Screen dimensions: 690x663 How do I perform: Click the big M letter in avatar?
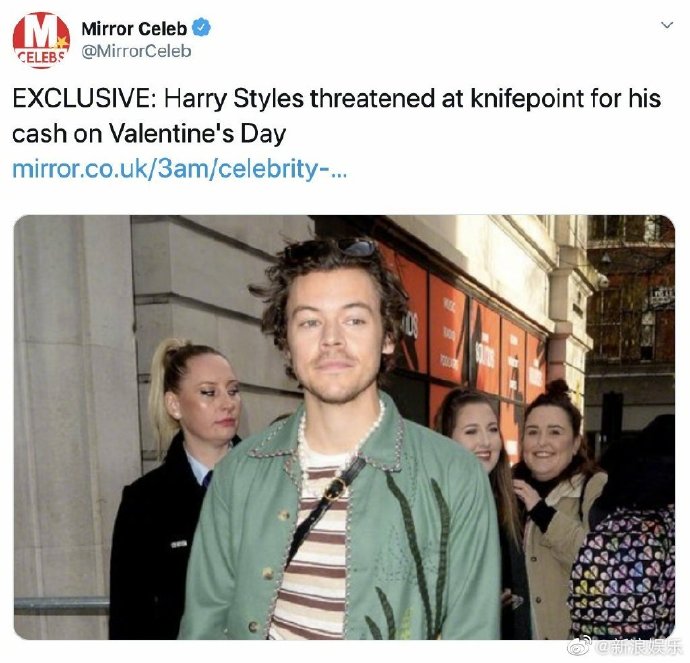click(40, 31)
